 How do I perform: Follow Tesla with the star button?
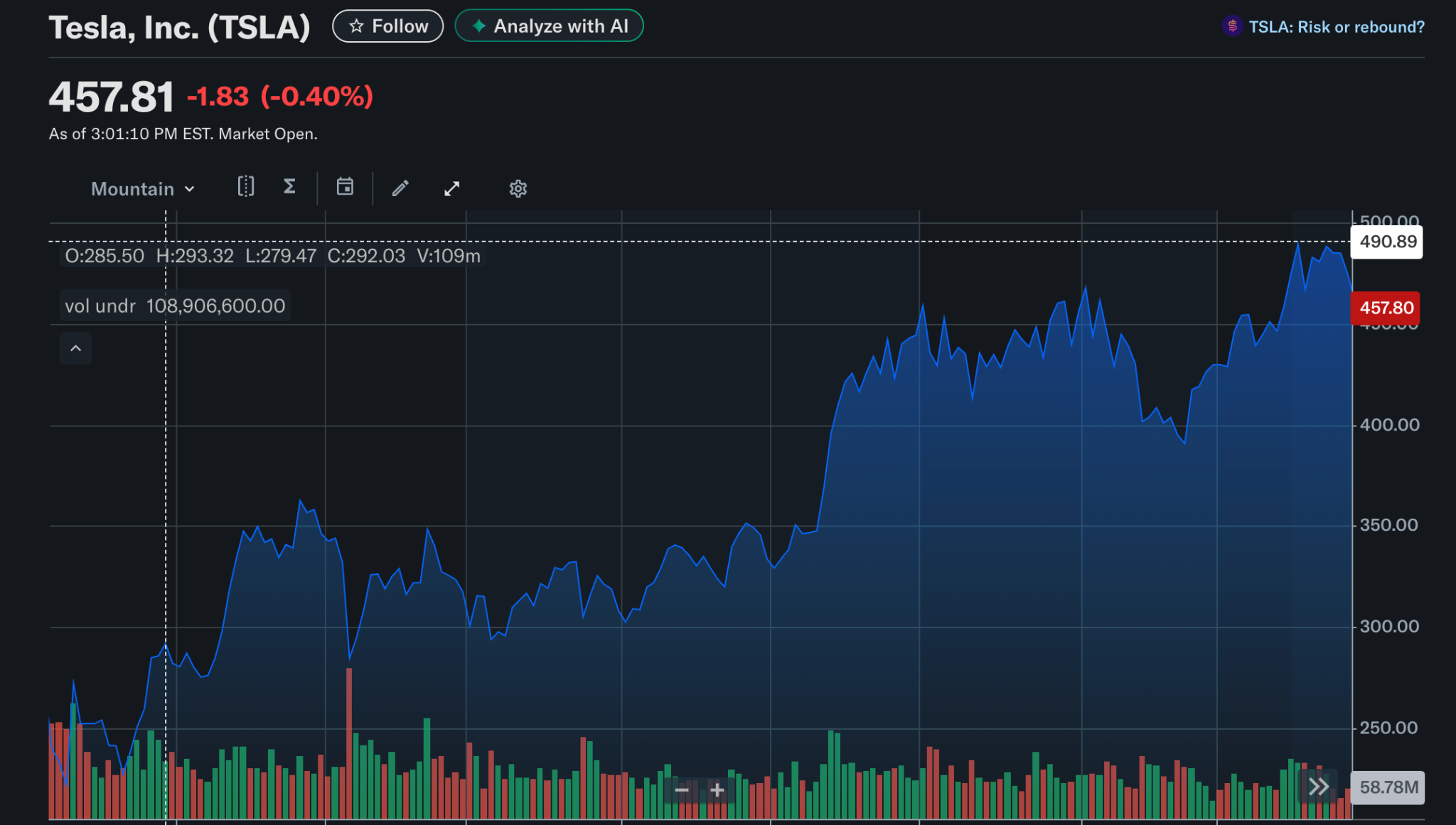pyautogui.click(x=388, y=26)
